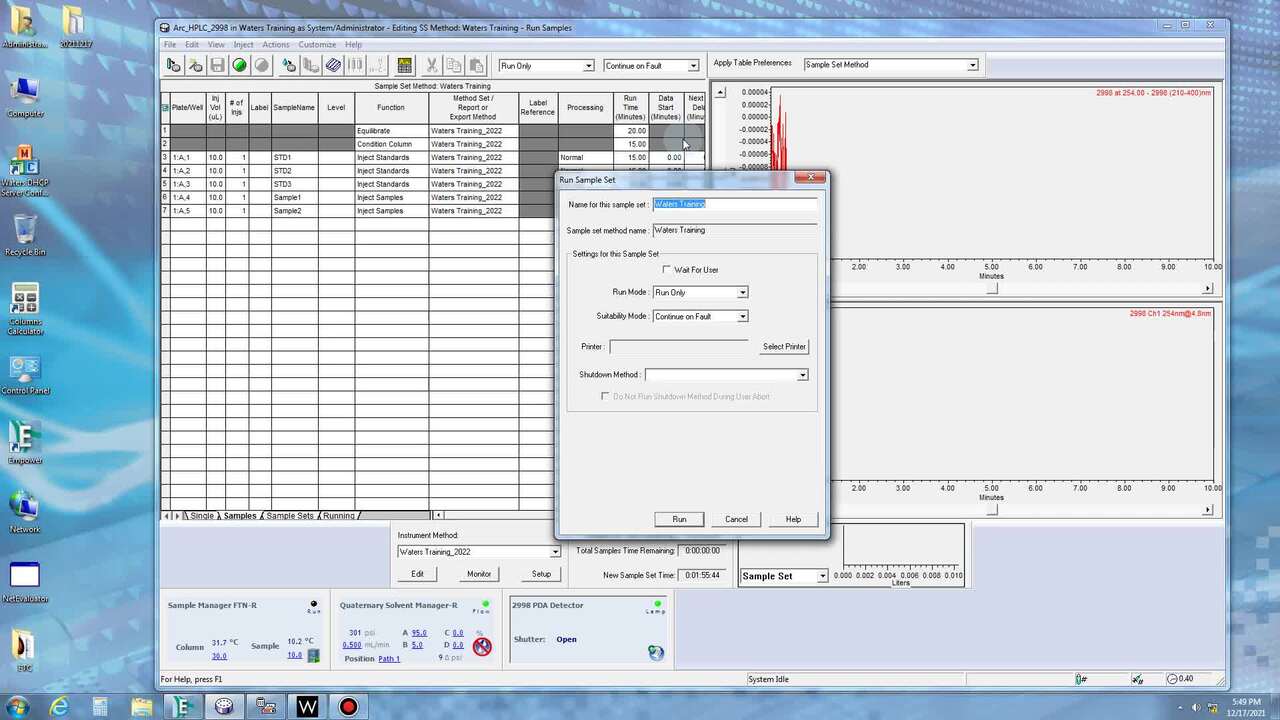Image resolution: width=1280 pixels, height=720 pixels.
Task: Click the upper chromatogram horizontal scrollbar thumb
Action: pos(992,289)
